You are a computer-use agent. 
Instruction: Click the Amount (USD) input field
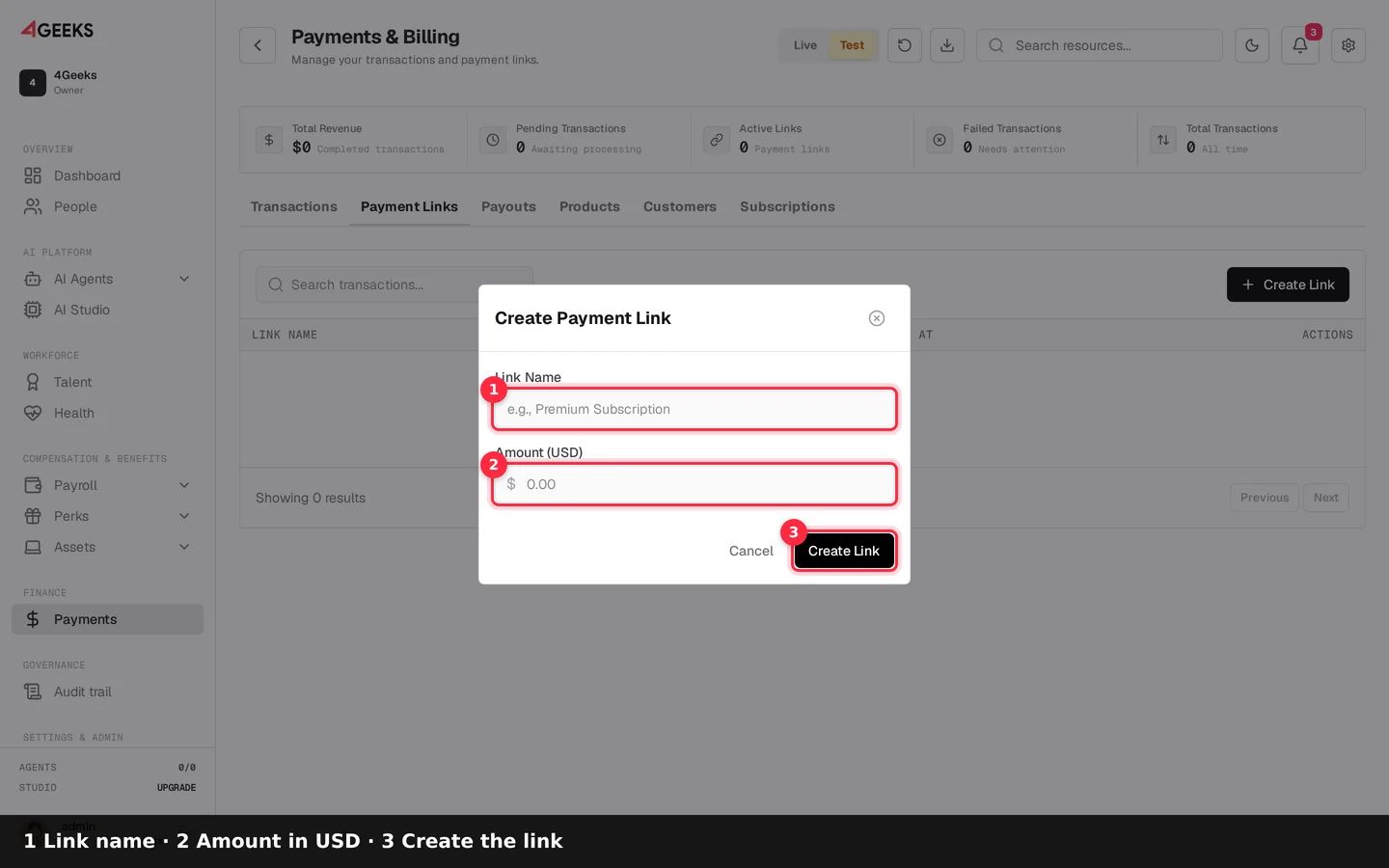(694, 484)
